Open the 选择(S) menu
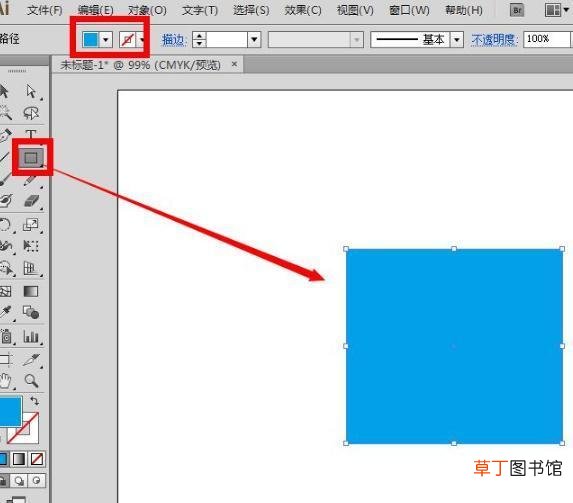This screenshot has height=503, width=573. click(251, 10)
